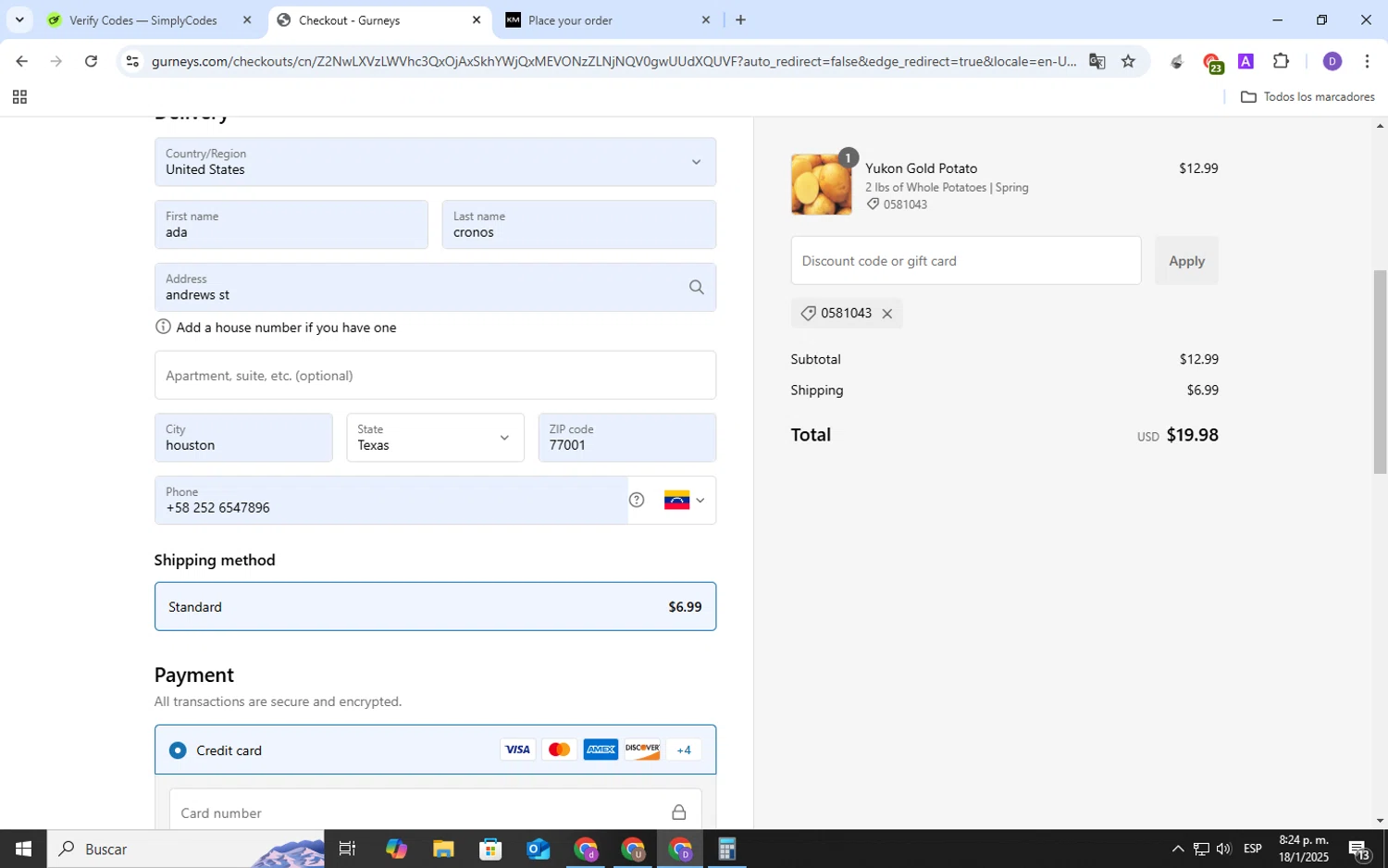
Task: Focus the Discount code or gift card field
Action: coord(965,261)
